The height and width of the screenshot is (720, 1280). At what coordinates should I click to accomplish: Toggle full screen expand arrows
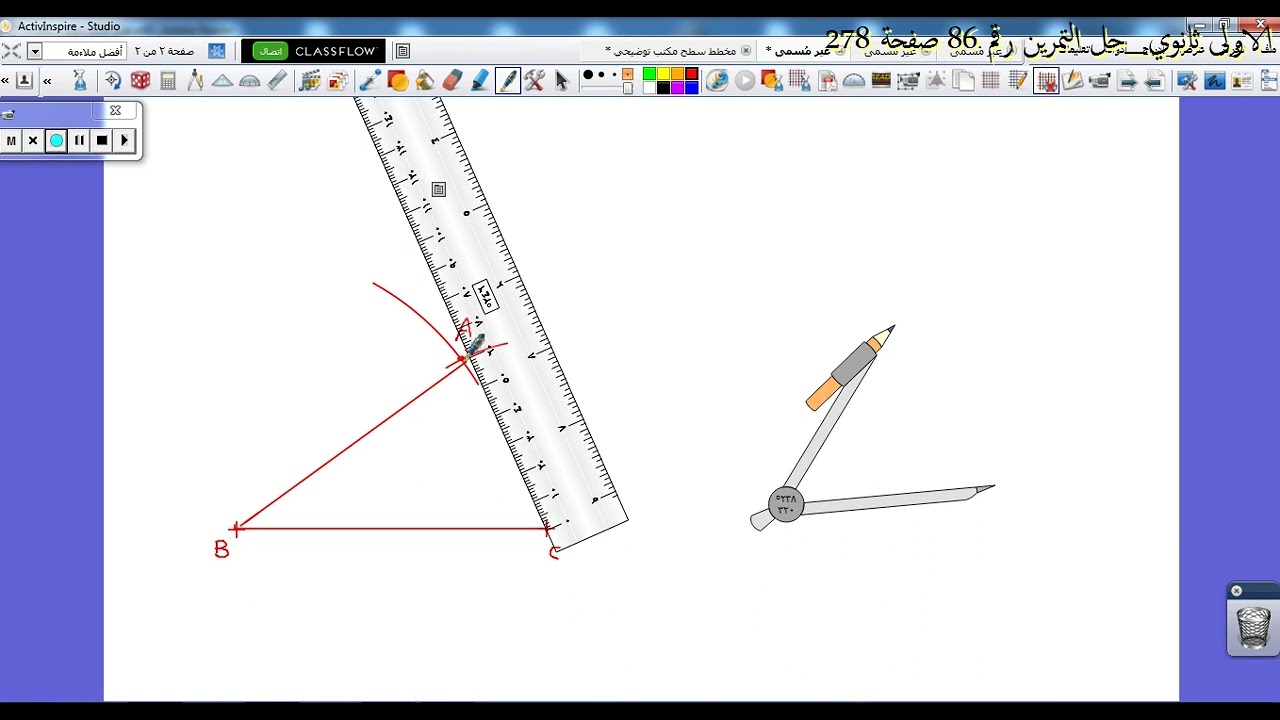11,51
